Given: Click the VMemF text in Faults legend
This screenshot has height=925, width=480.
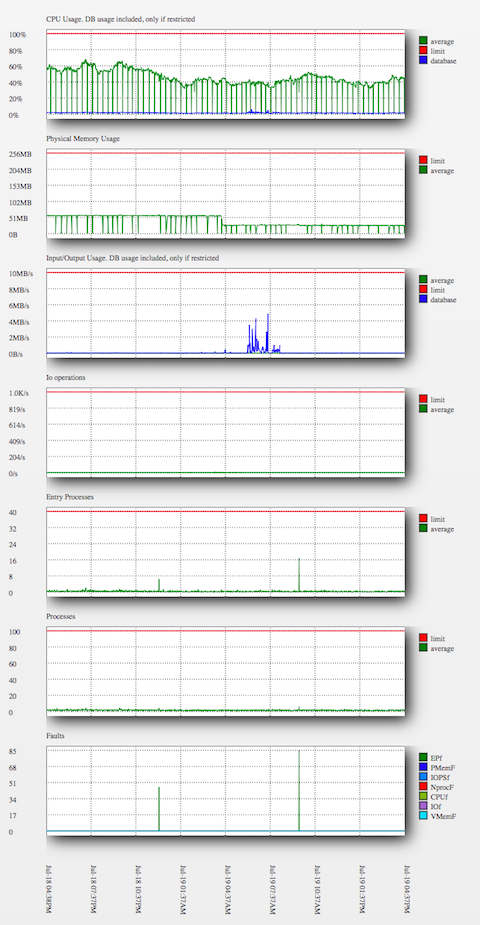Looking at the screenshot, I should [x=443, y=816].
